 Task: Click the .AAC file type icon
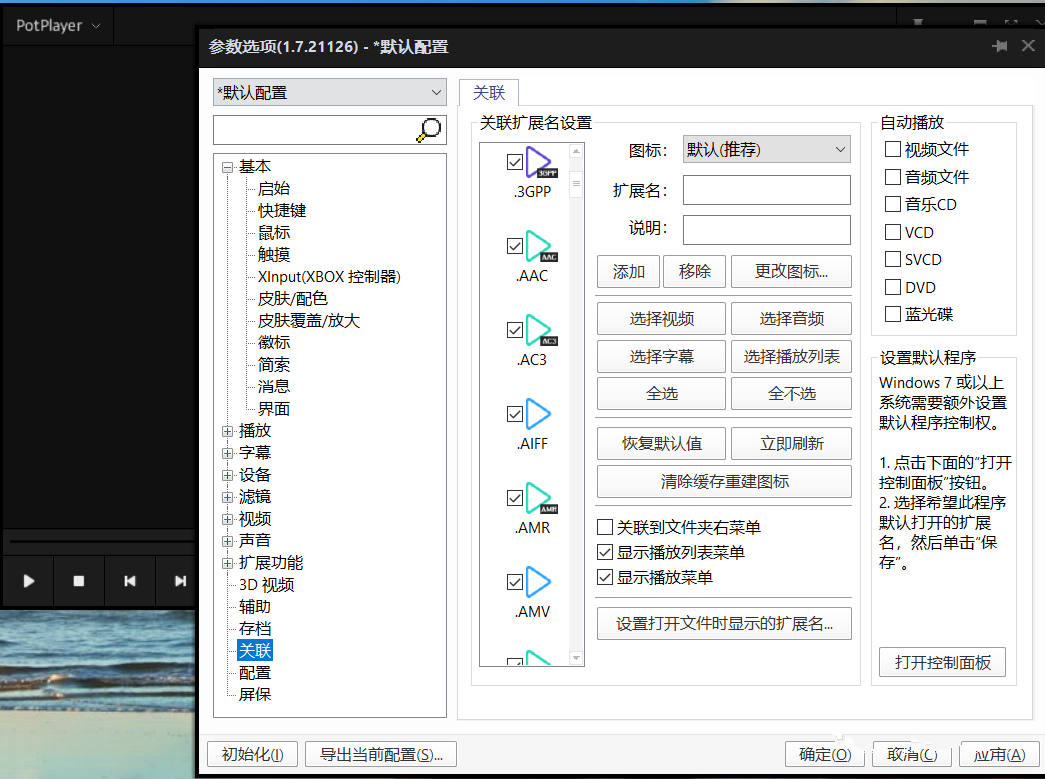540,246
